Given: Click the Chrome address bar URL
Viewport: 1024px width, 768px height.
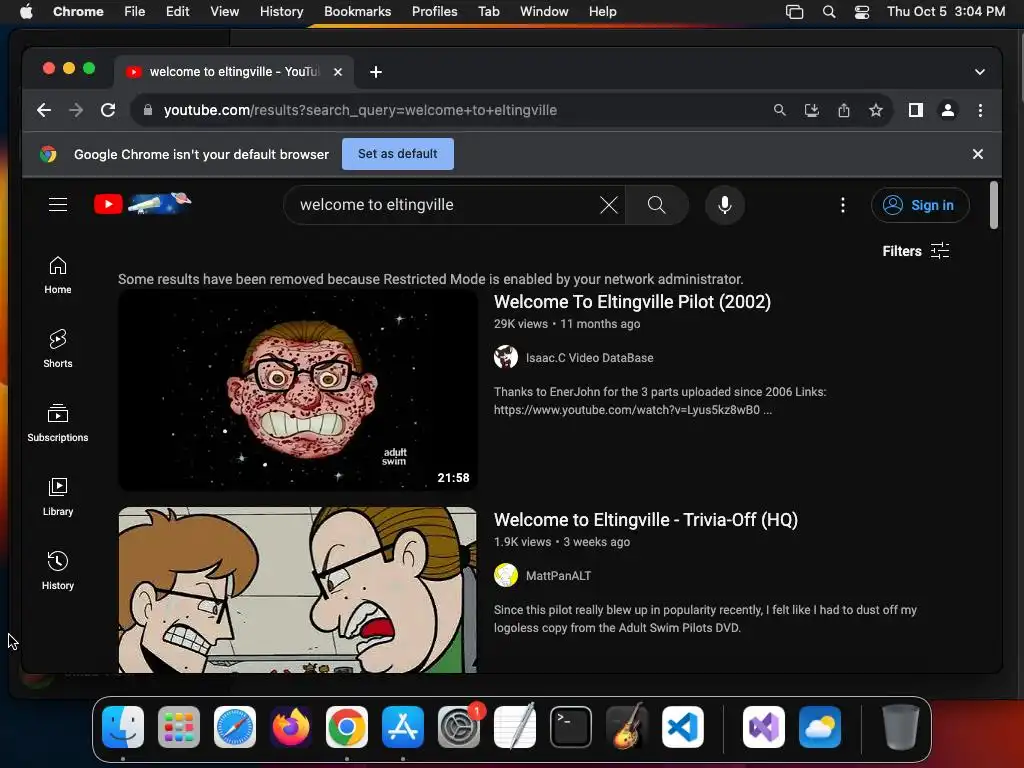Looking at the screenshot, I should 360,110.
